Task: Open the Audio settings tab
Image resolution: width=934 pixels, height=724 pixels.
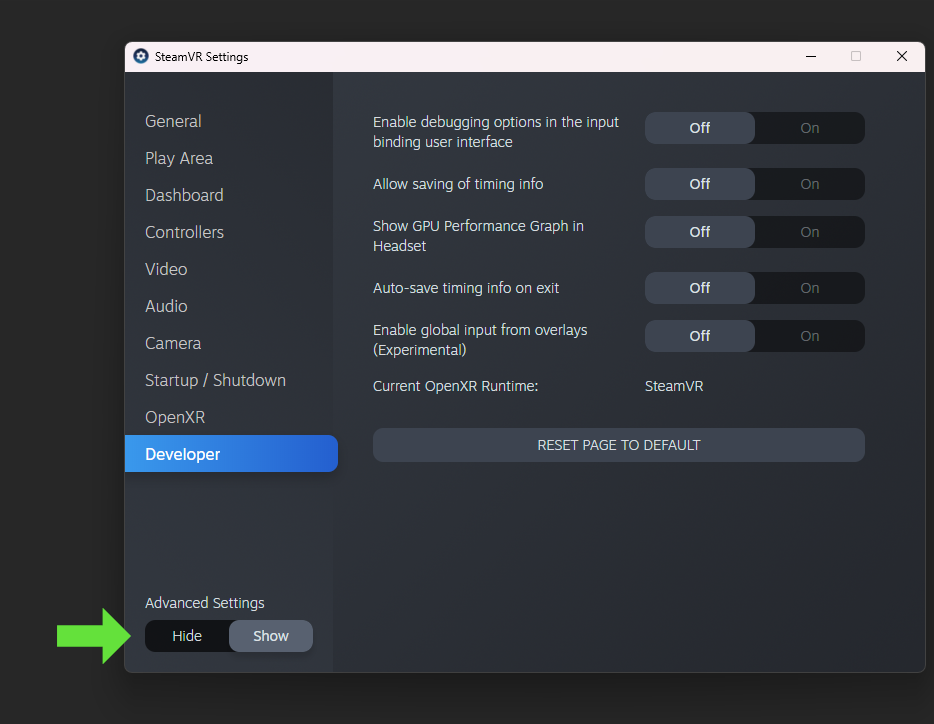Action: pos(166,306)
